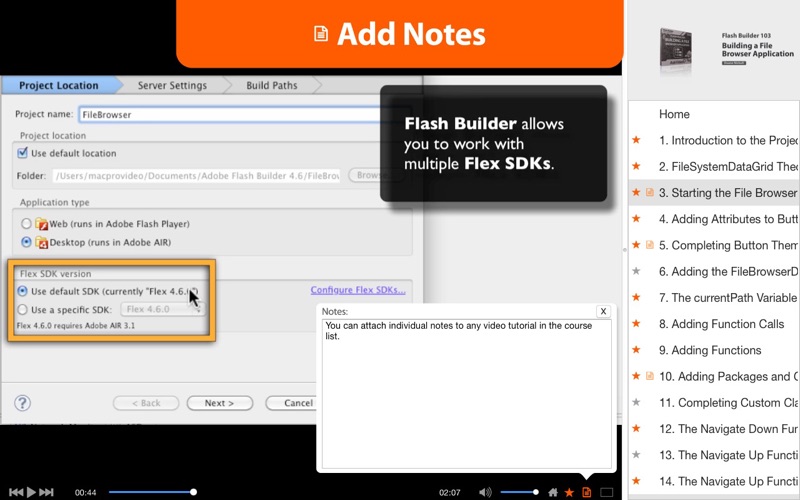Select the Use a specific SDK radio button
The width and height of the screenshot is (800, 500).
22,310
